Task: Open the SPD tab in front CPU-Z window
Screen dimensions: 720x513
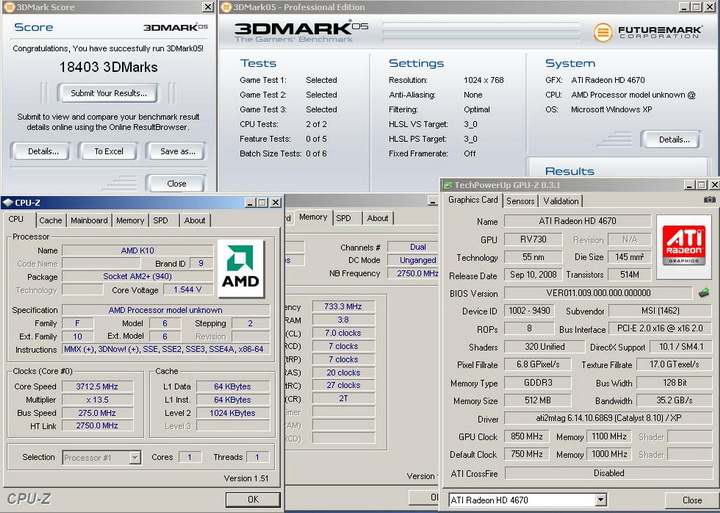Action: [x=161, y=220]
